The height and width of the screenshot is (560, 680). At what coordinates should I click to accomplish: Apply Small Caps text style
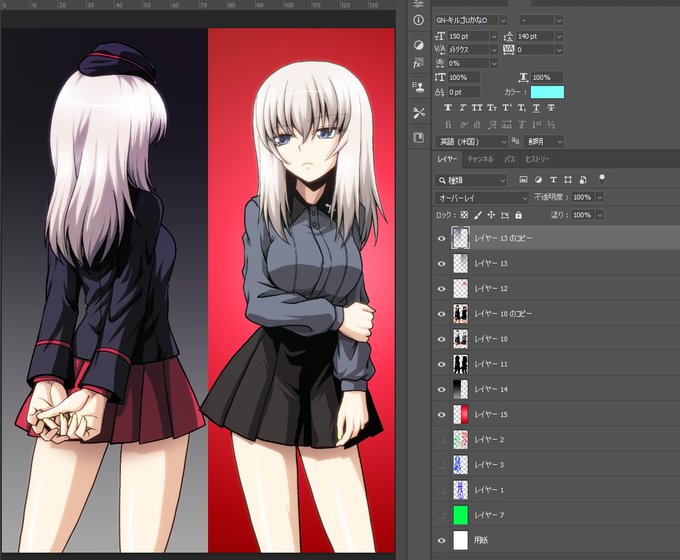tap(492, 108)
